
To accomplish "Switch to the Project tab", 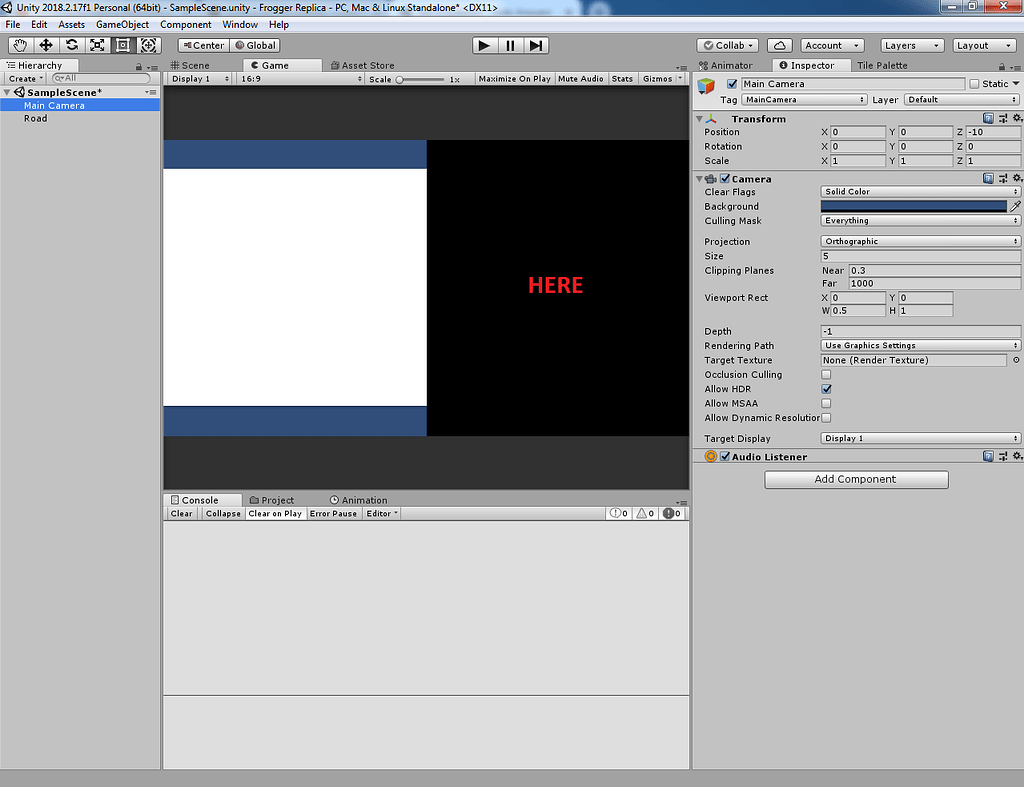I will 270,499.
